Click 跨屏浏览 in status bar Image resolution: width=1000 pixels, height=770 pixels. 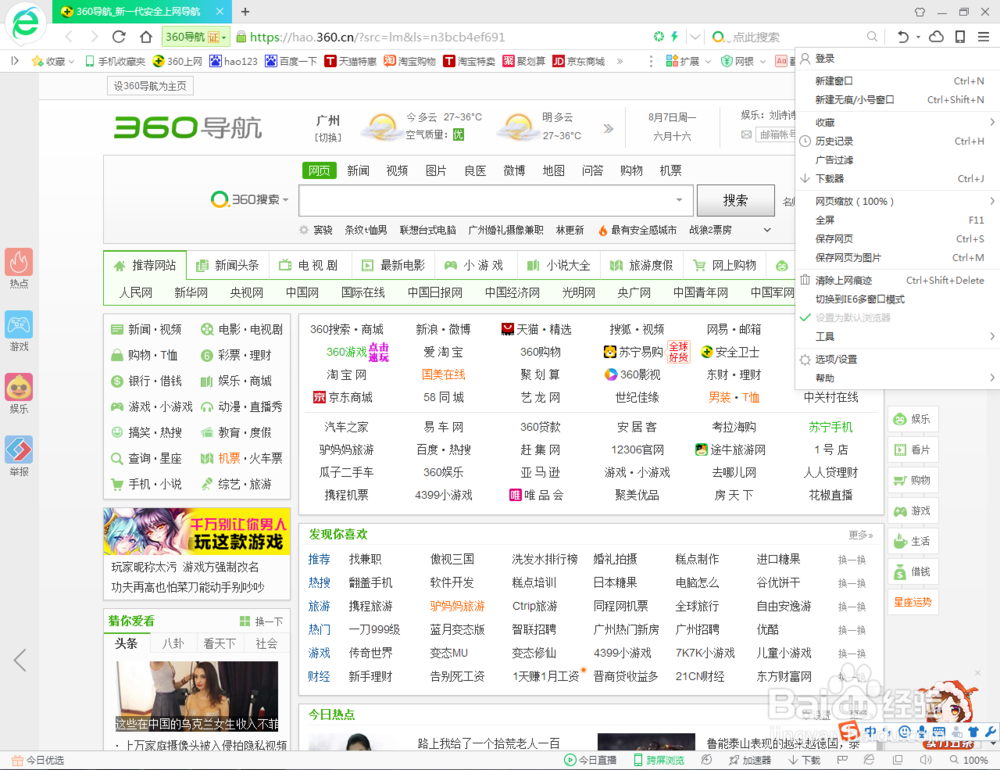[x=659, y=760]
